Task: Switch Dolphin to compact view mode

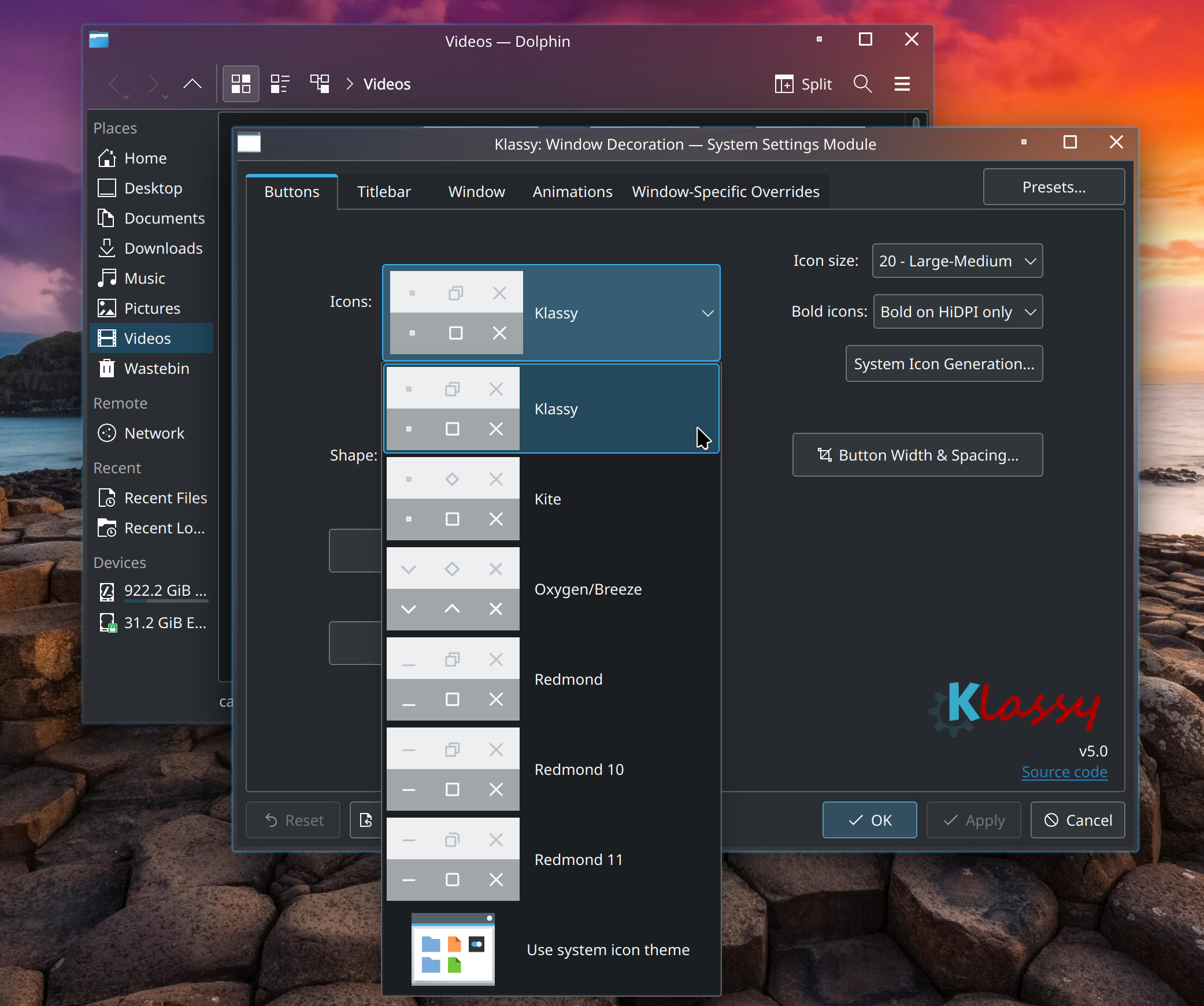Action: (280, 84)
